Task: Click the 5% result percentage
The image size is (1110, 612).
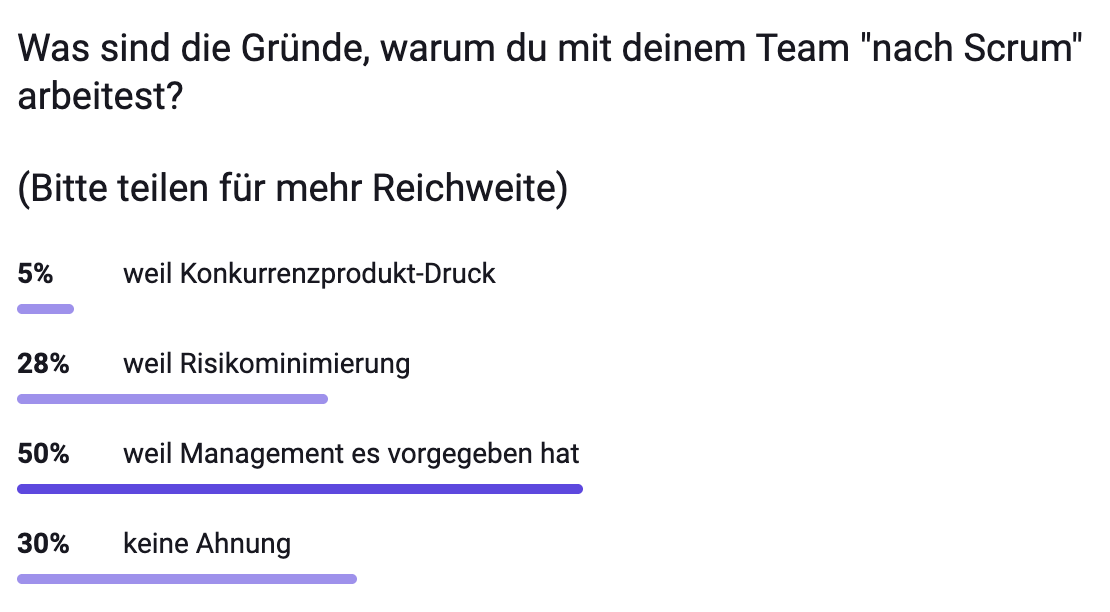Action: [x=35, y=274]
